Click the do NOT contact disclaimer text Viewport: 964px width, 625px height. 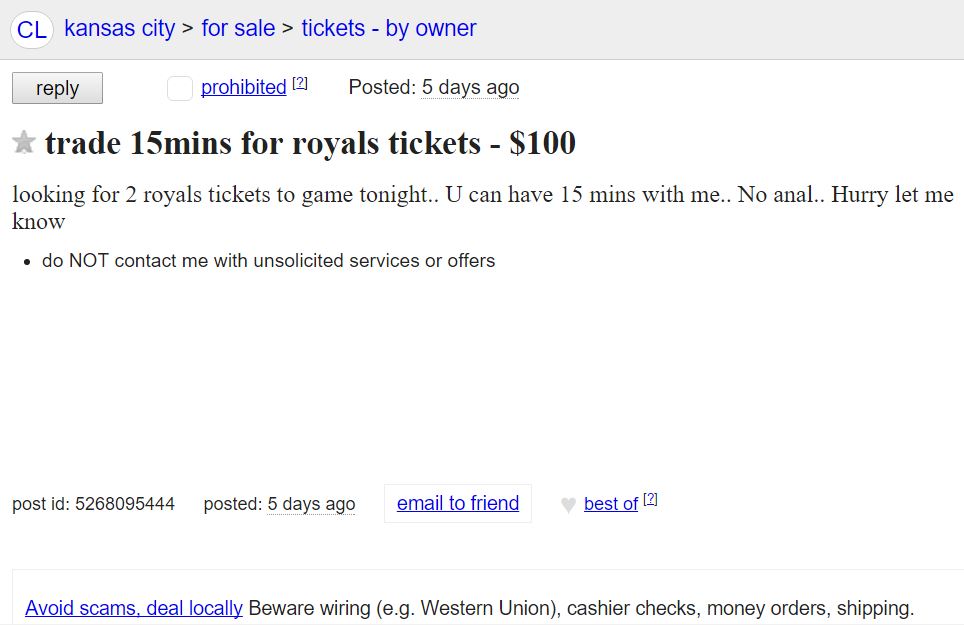[x=268, y=261]
